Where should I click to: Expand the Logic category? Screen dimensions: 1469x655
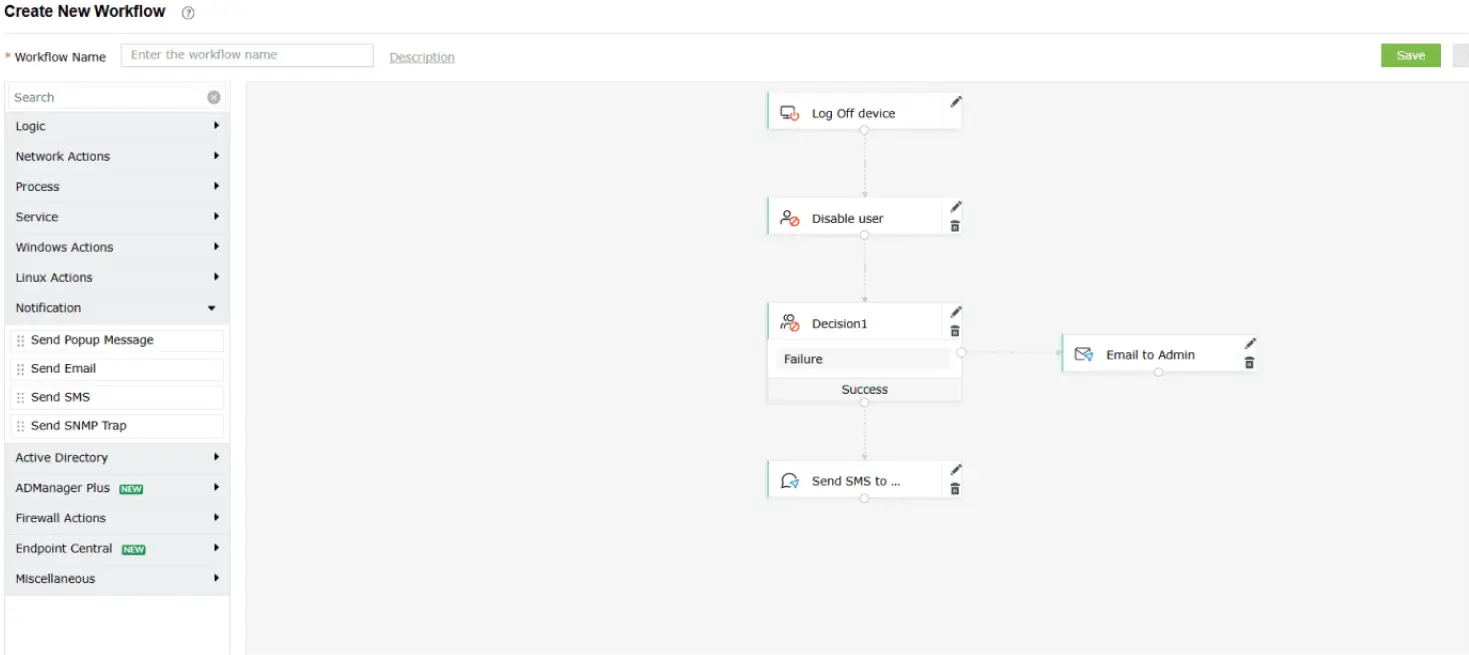click(115, 126)
